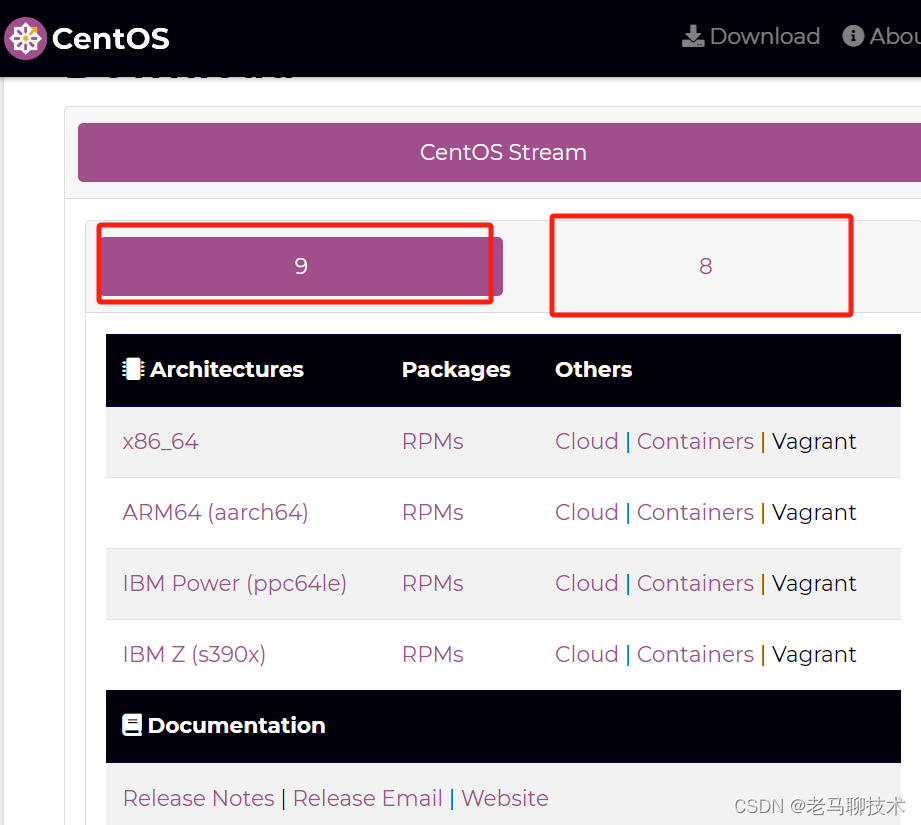Click the info circle icon next to About
The image size is (921, 825).
pos(854,36)
